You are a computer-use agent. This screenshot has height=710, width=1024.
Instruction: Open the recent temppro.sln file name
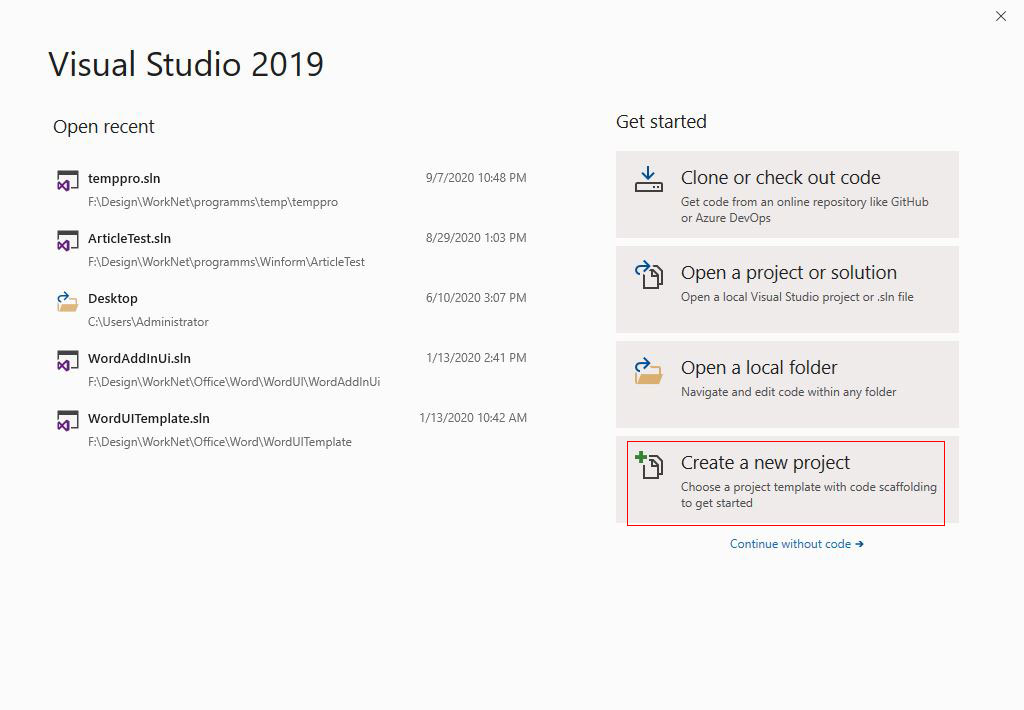(x=124, y=178)
